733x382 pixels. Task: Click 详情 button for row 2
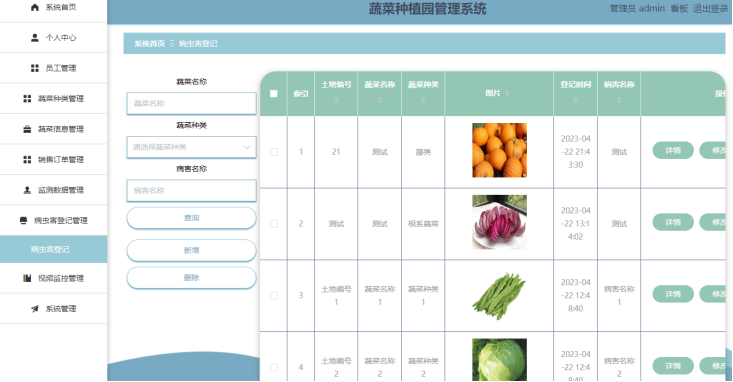point(673,223)
